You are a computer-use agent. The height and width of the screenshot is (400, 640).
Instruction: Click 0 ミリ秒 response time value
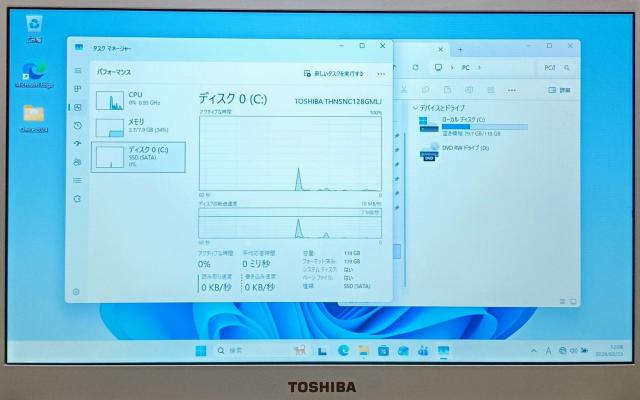[x=256, y=264]
